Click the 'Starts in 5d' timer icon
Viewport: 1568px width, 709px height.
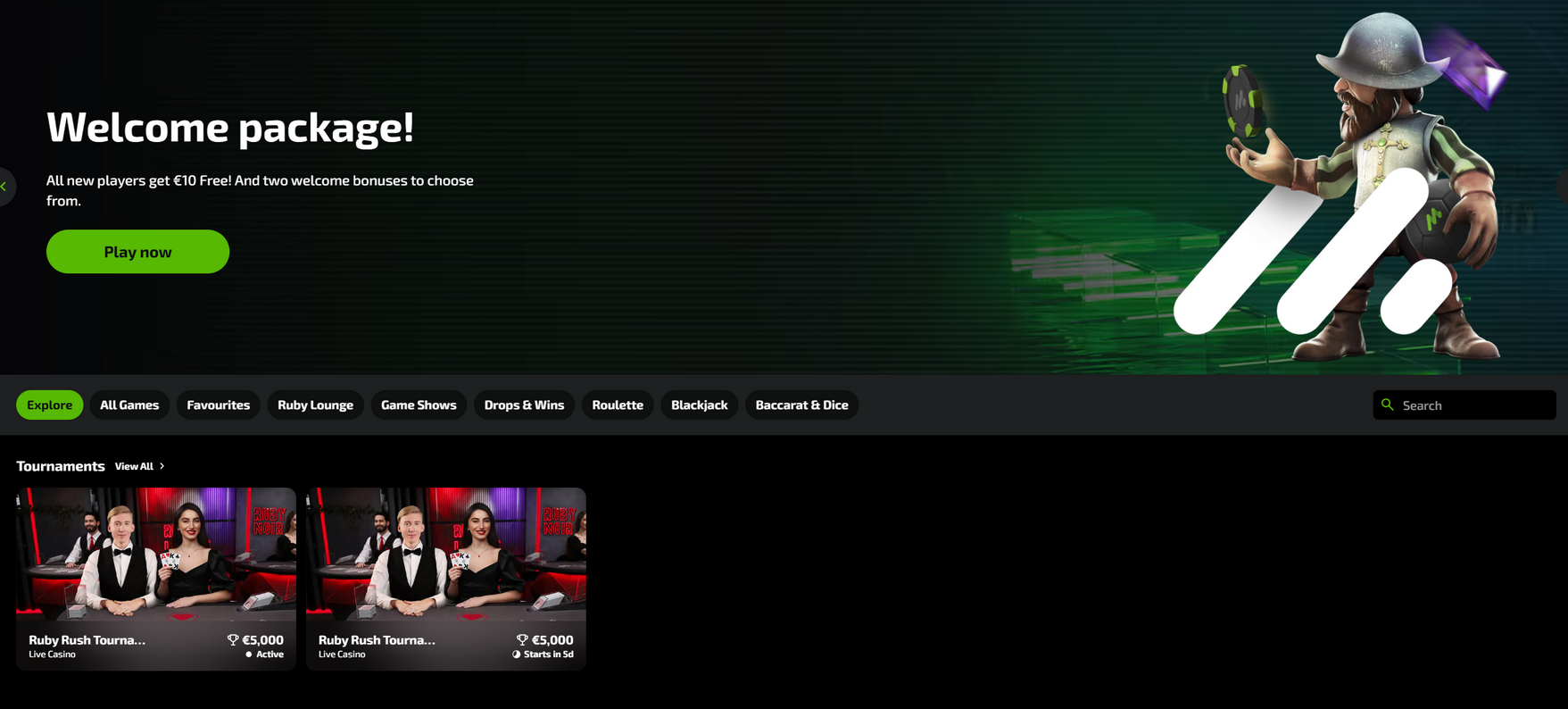516,655
